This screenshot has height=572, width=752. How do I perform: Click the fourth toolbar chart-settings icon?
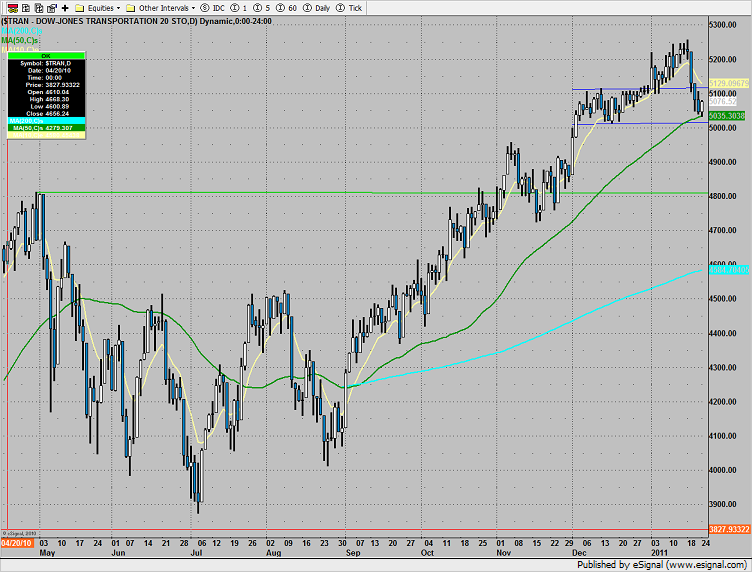50,6
